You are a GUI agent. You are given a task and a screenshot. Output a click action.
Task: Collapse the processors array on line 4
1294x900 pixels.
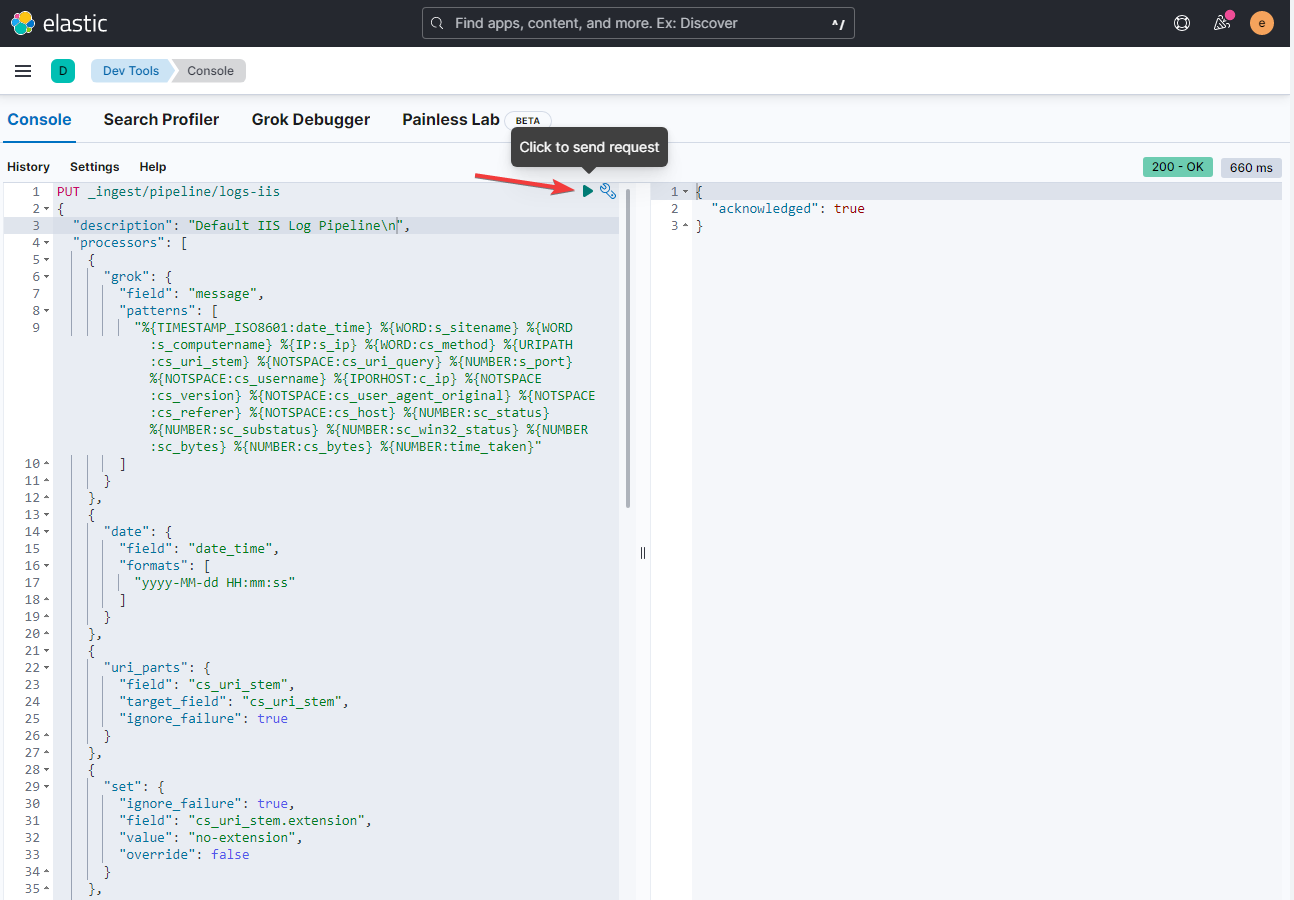click(x=45, y=242)
